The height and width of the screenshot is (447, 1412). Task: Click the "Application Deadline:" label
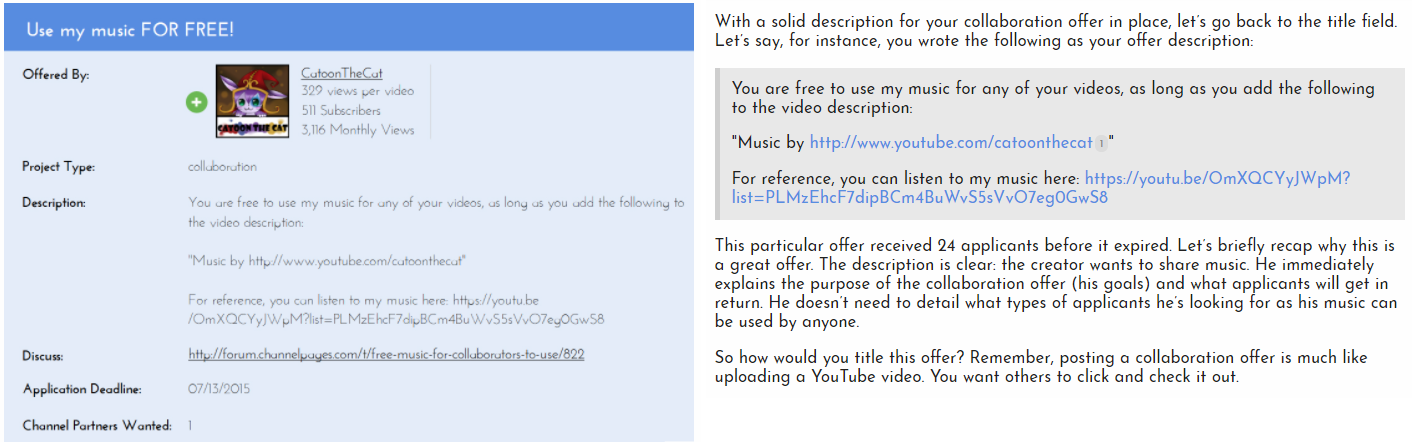[82, 389]
